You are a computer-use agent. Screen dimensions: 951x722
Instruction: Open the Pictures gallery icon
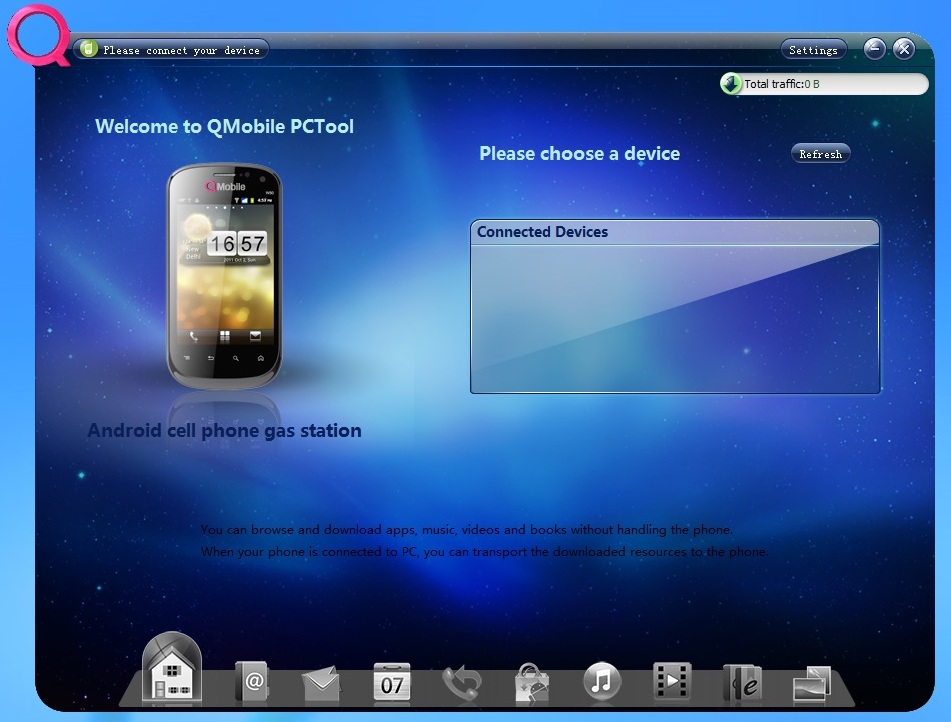tap(812, 686)
